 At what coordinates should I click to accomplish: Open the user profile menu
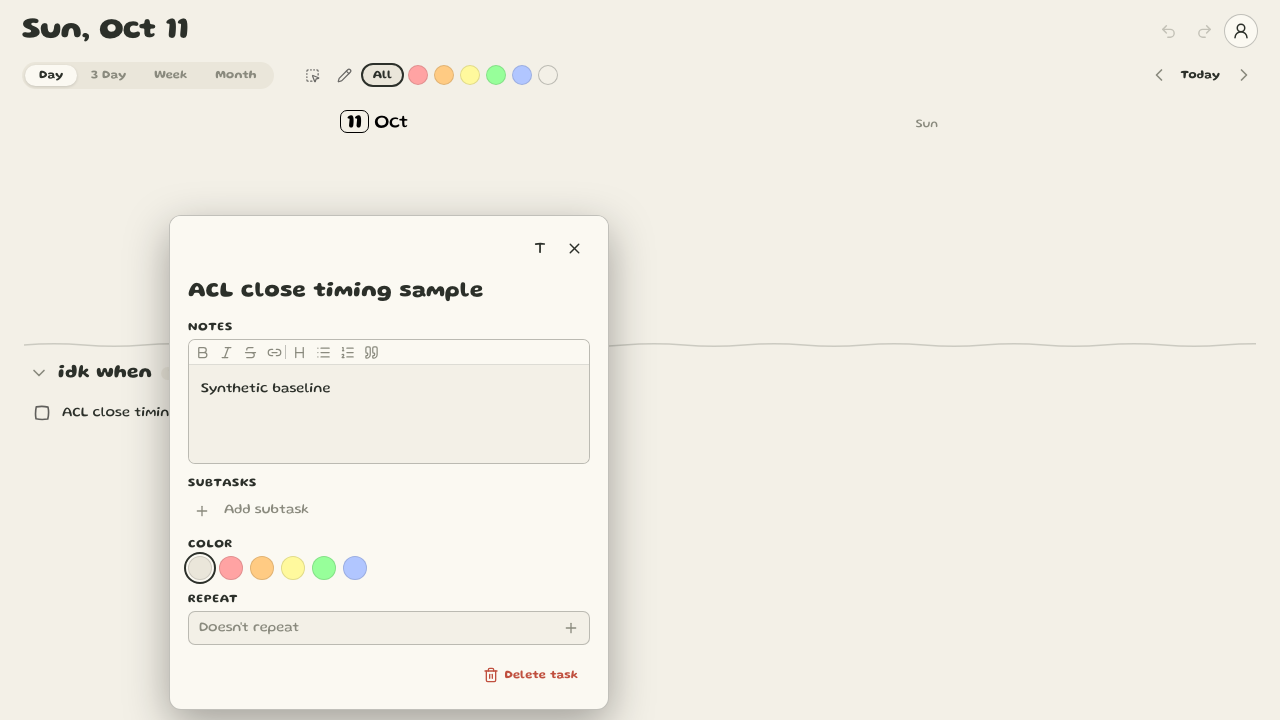click(x=1241, y=31)
